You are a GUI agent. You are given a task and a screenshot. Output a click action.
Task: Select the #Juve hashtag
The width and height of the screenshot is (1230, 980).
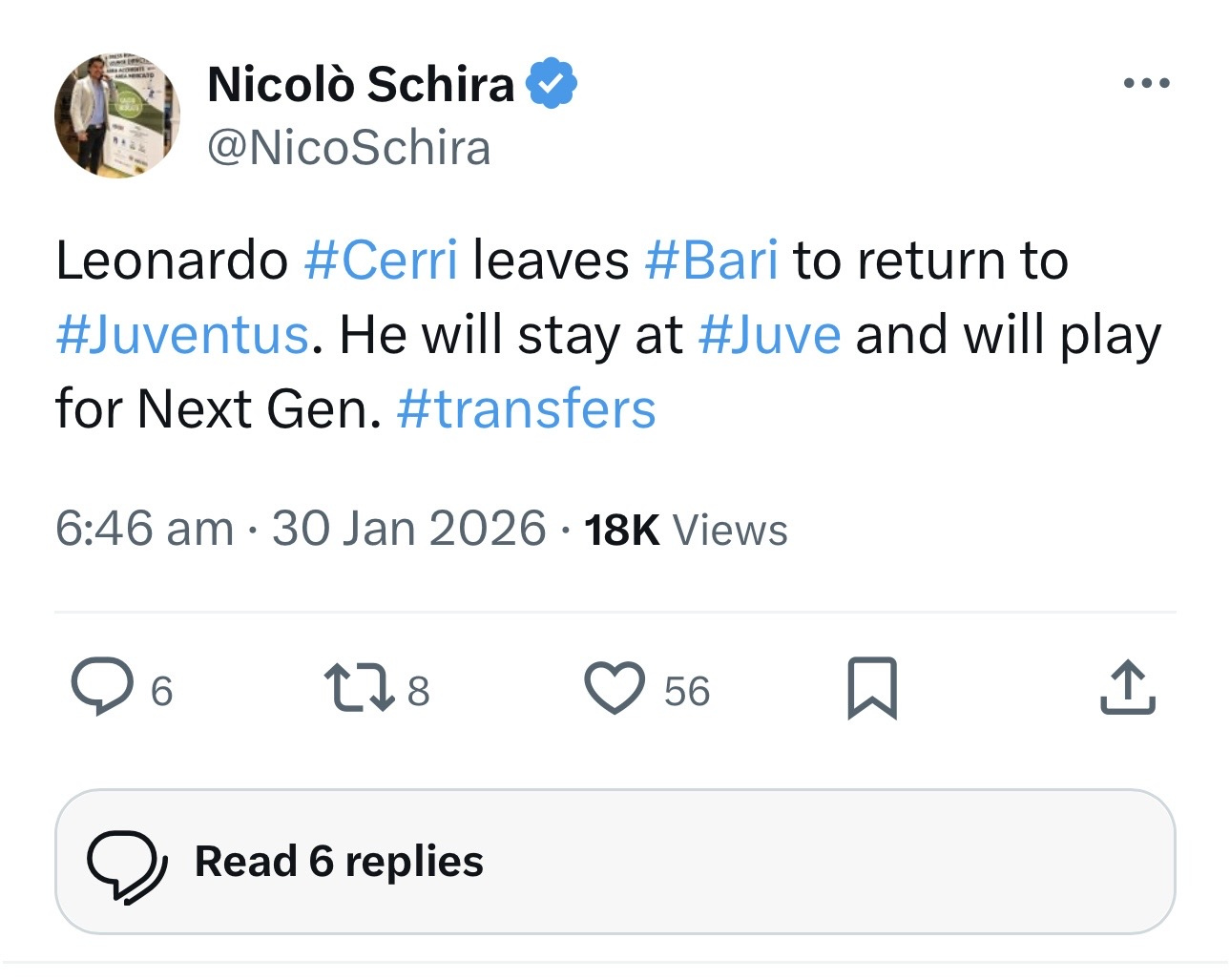(769, 335)
